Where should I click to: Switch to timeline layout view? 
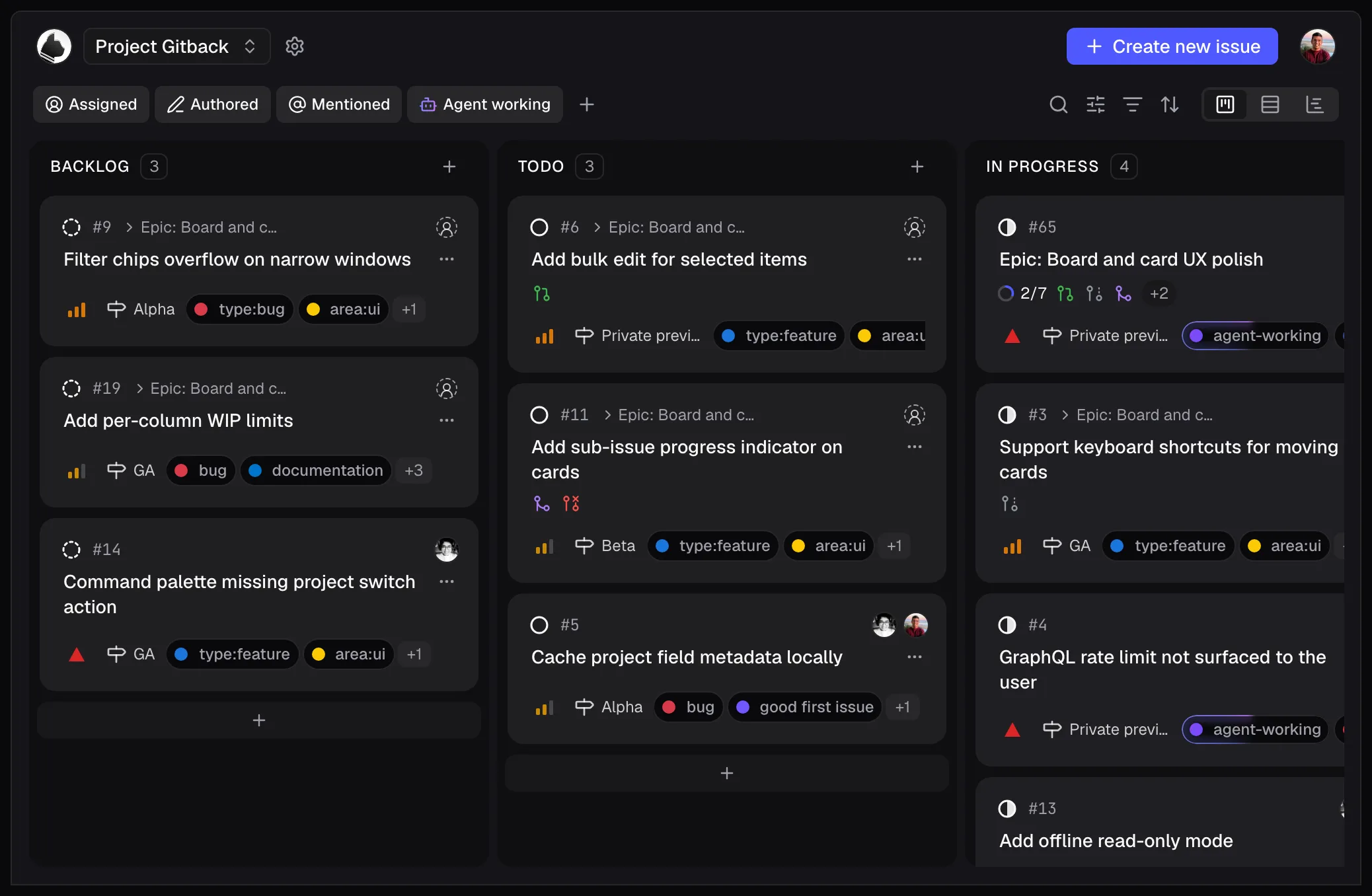(1315, 104)
